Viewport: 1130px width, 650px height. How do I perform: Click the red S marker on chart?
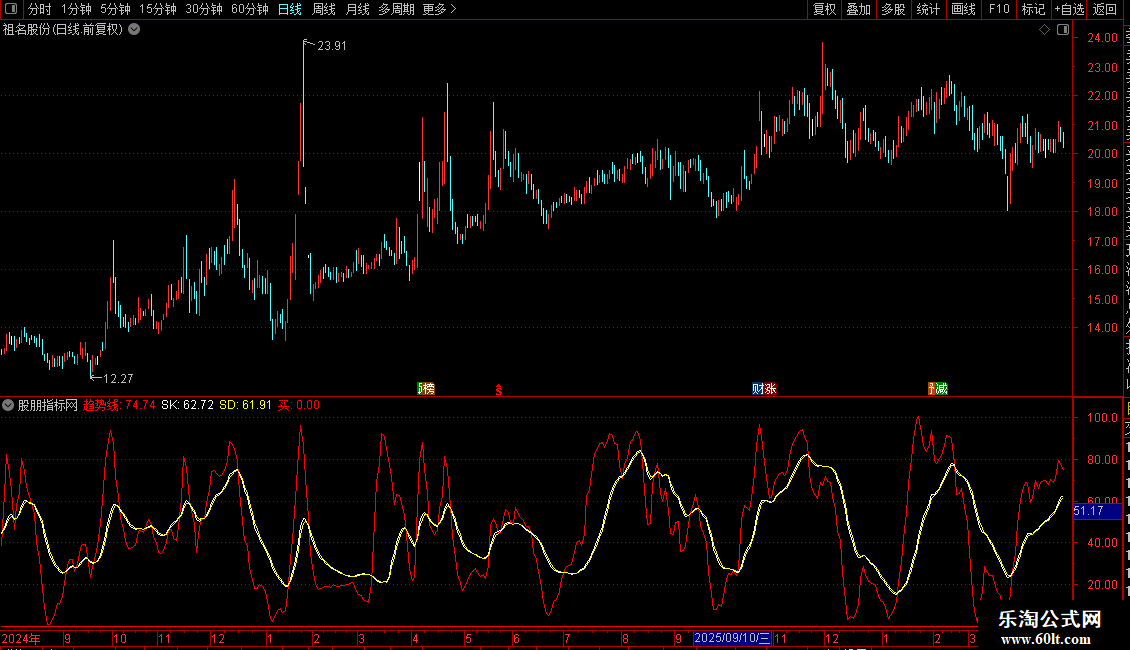click(x=499, y=390)
